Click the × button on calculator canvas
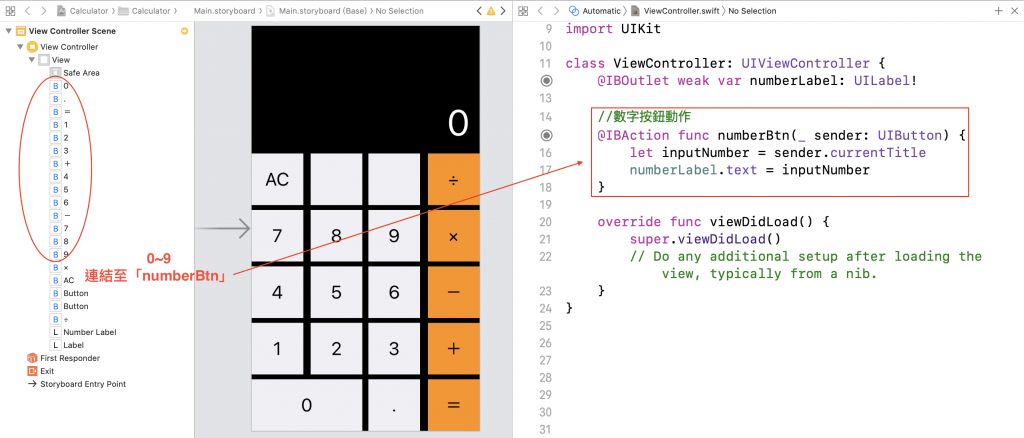 tap(453, 236)
